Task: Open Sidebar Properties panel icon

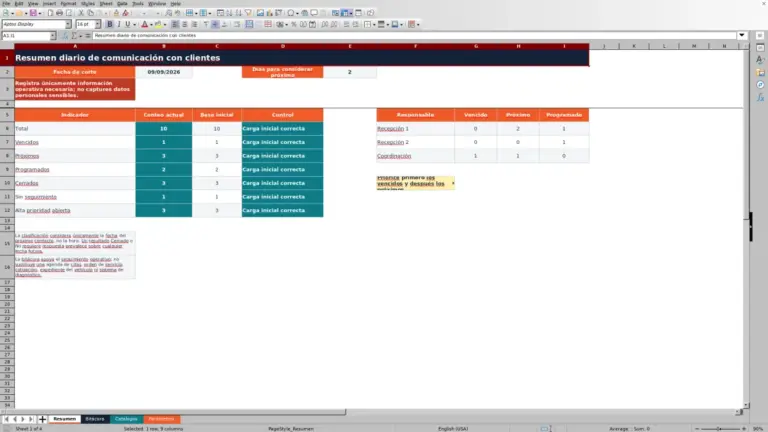Action: pos(760,48)
